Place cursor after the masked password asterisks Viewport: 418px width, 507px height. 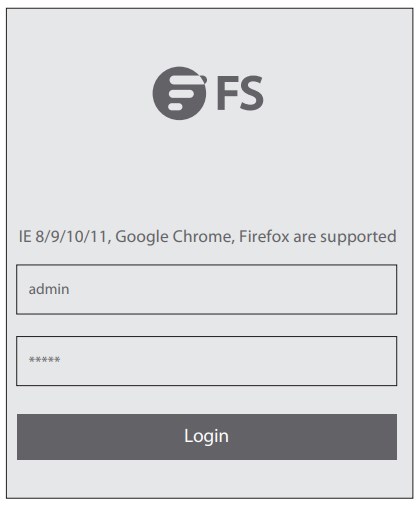tap(60, 360)
